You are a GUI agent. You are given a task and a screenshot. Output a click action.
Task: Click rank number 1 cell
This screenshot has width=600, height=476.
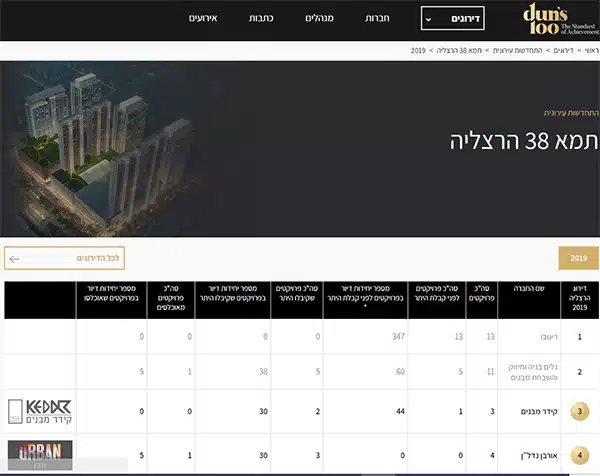pos(580,337)
